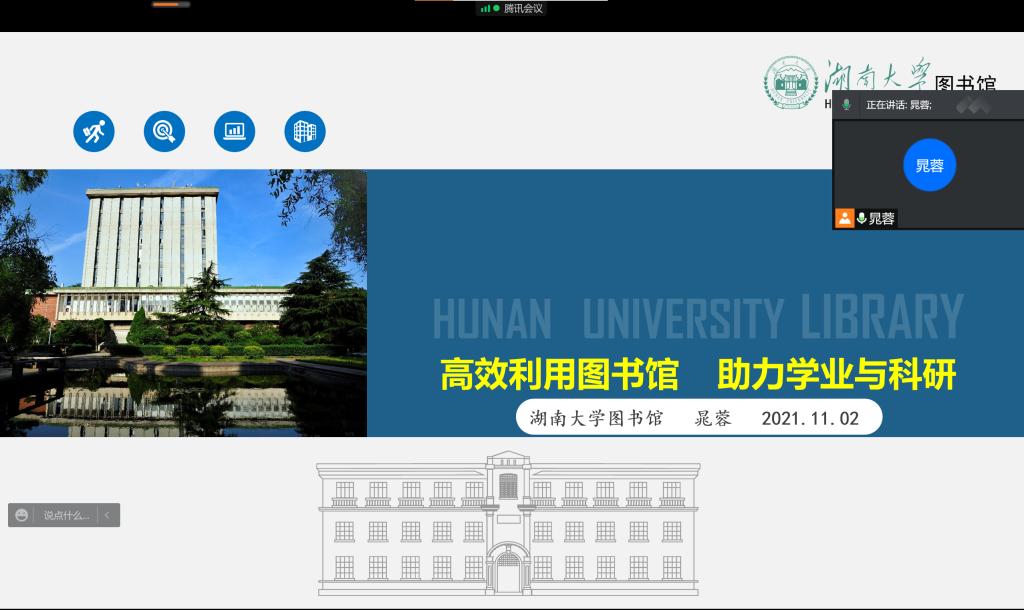Viewport: 1024px width, 610px height.
Task: Click the slide title 高效利用图书馆
Action: coord(559,375)
